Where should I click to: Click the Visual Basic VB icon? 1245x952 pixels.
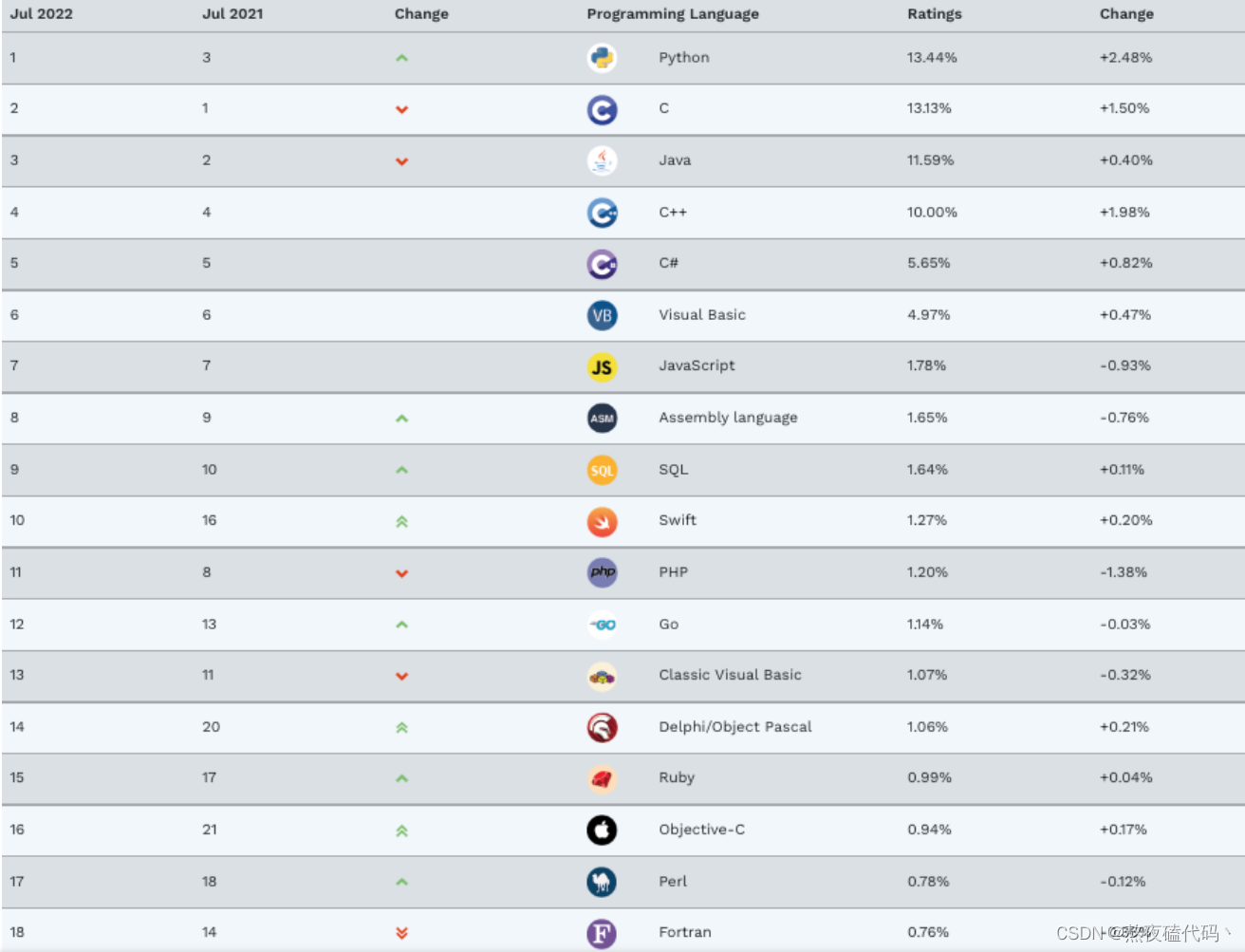pos(602,315)
